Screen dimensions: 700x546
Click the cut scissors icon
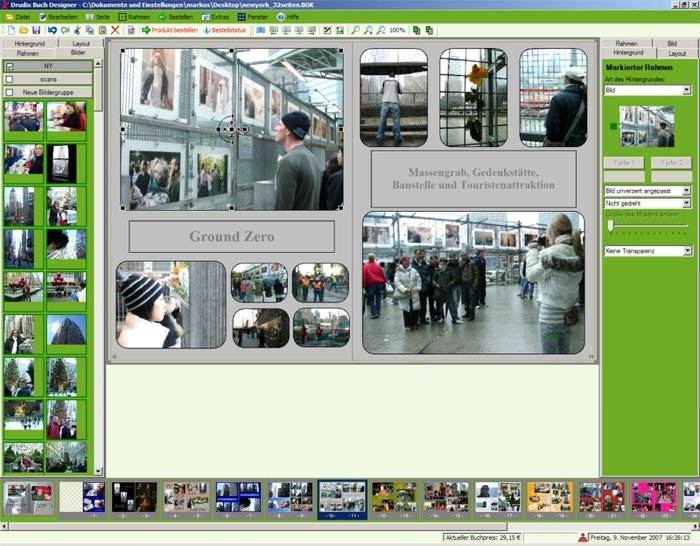(x=77, y=30)
